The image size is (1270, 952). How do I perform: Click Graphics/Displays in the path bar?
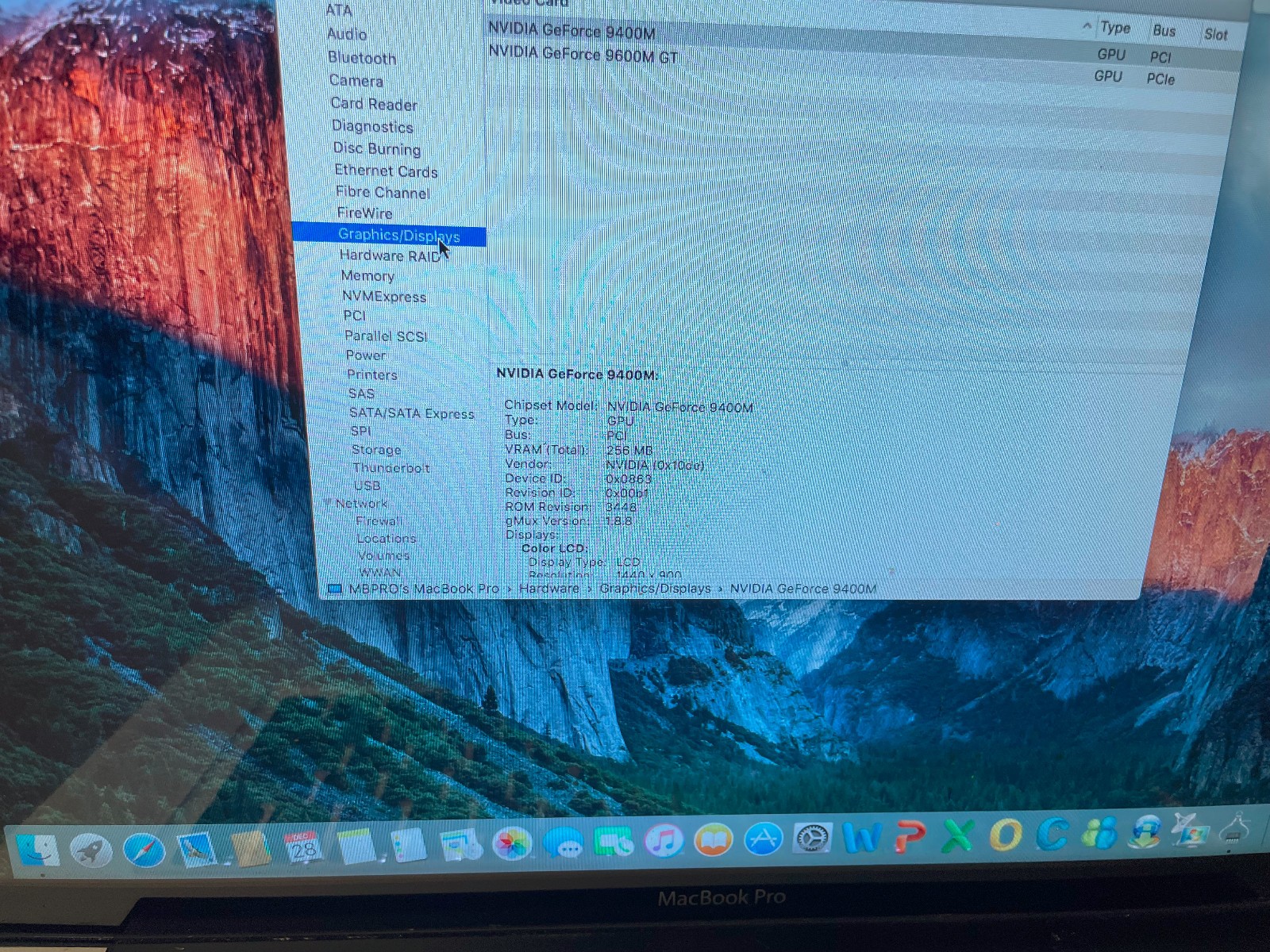coord(656,589)
